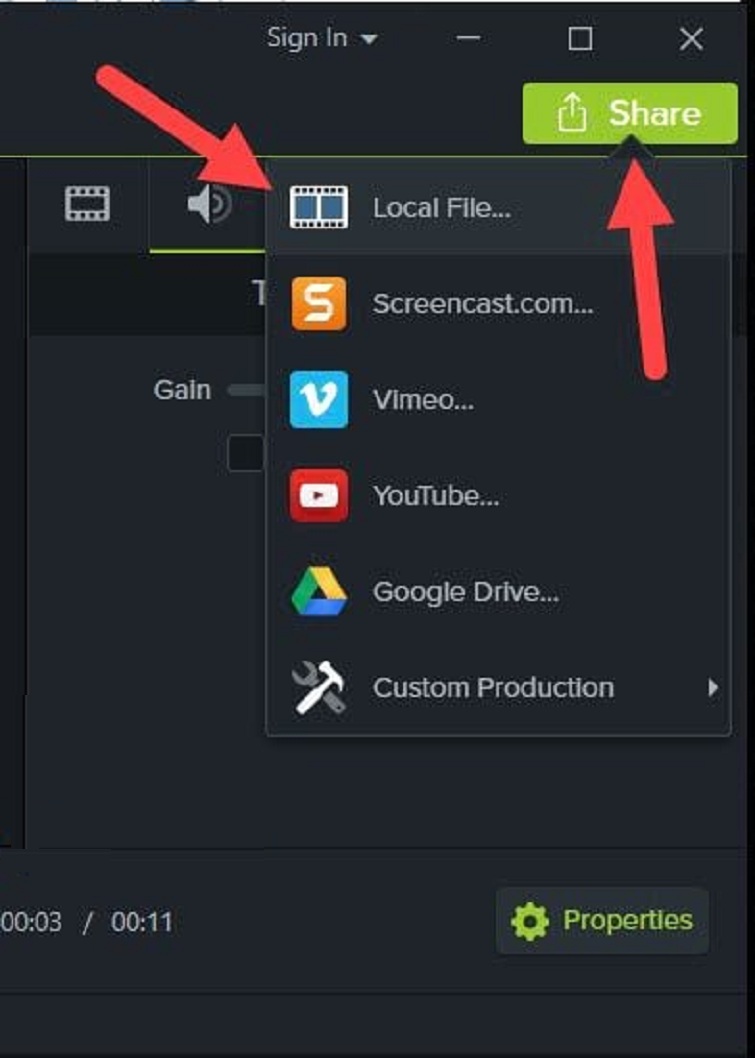Minimize the Camtasia window

click(x=468, y=38)
